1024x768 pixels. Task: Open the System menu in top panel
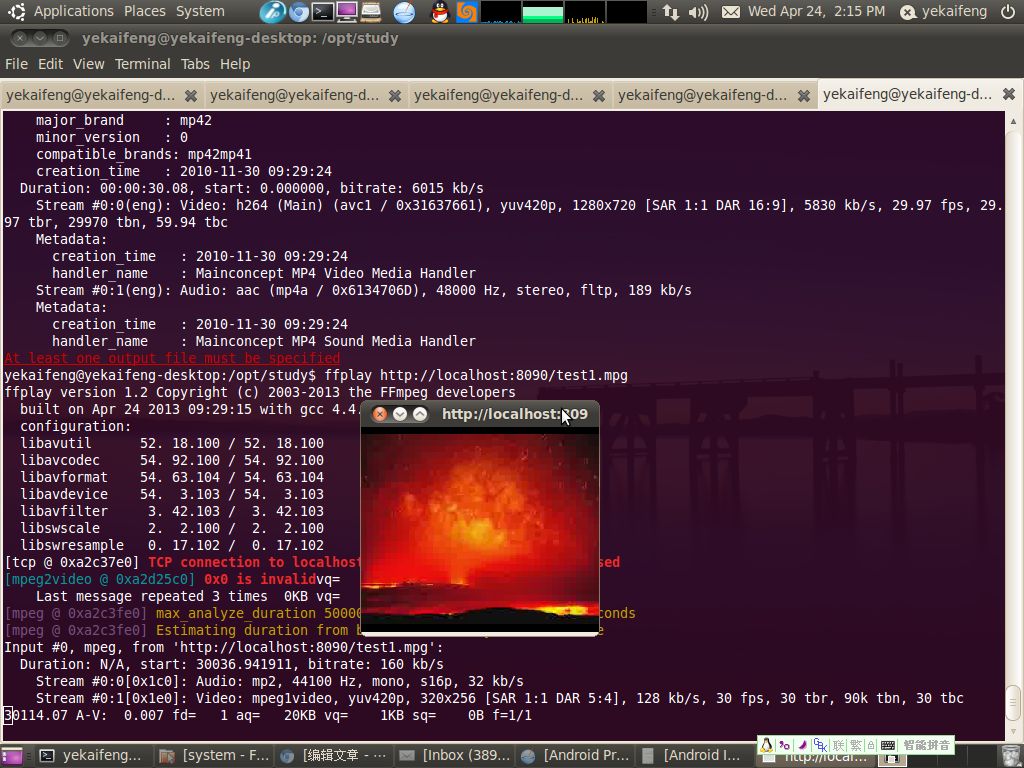(200, 11)
